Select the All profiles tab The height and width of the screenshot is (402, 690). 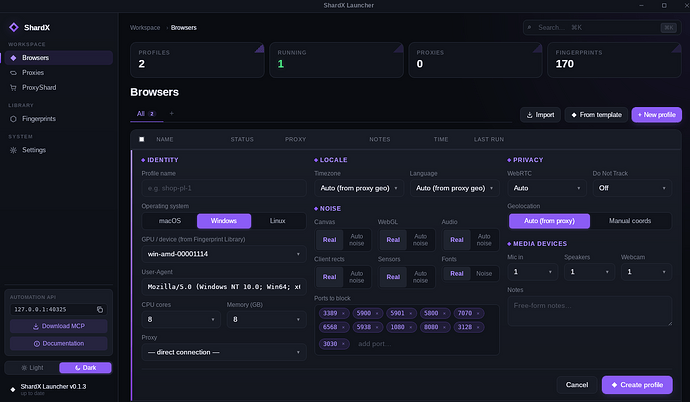pos(147,113)
